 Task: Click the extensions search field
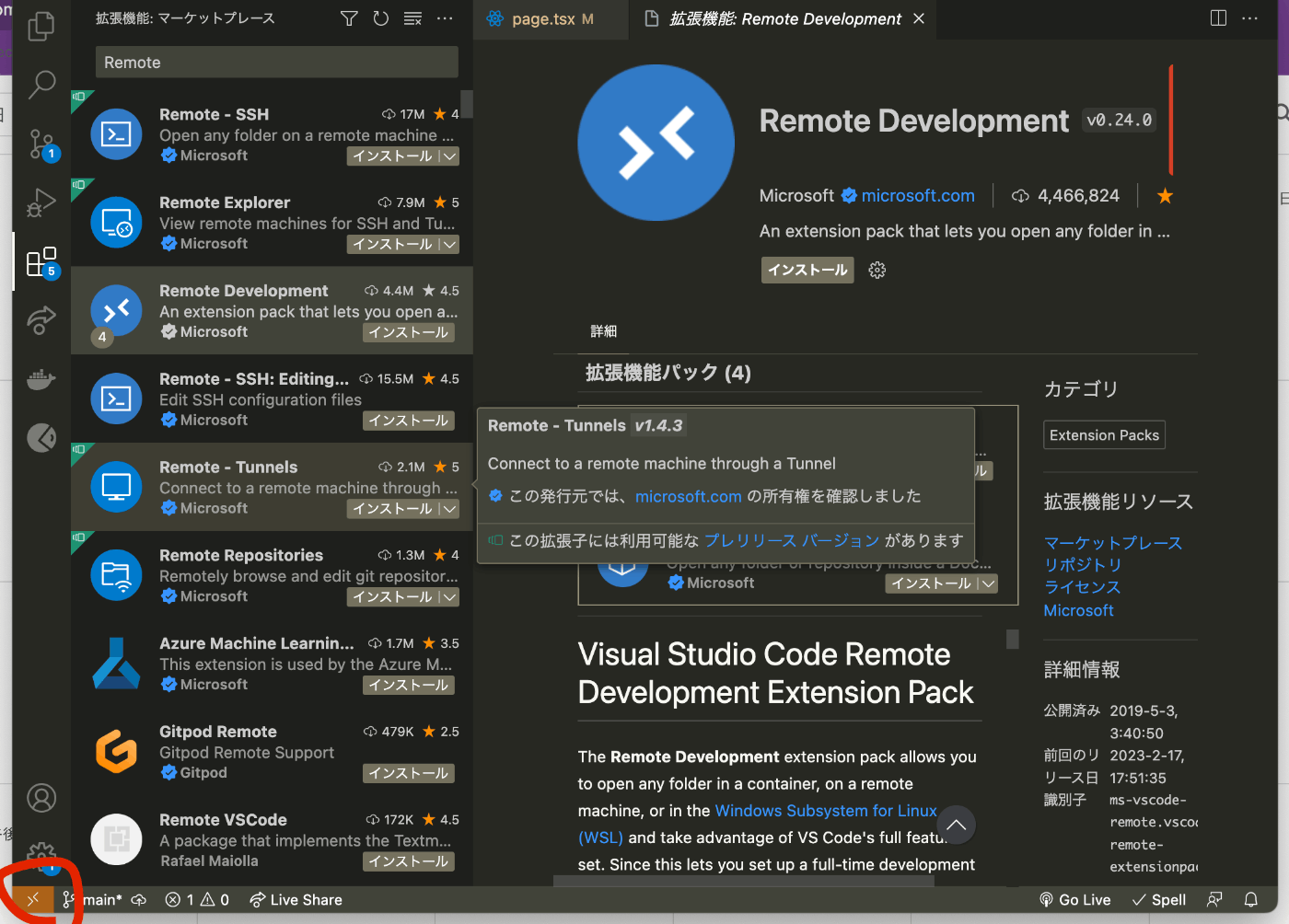pyautogui.click(x=277, y=63)
